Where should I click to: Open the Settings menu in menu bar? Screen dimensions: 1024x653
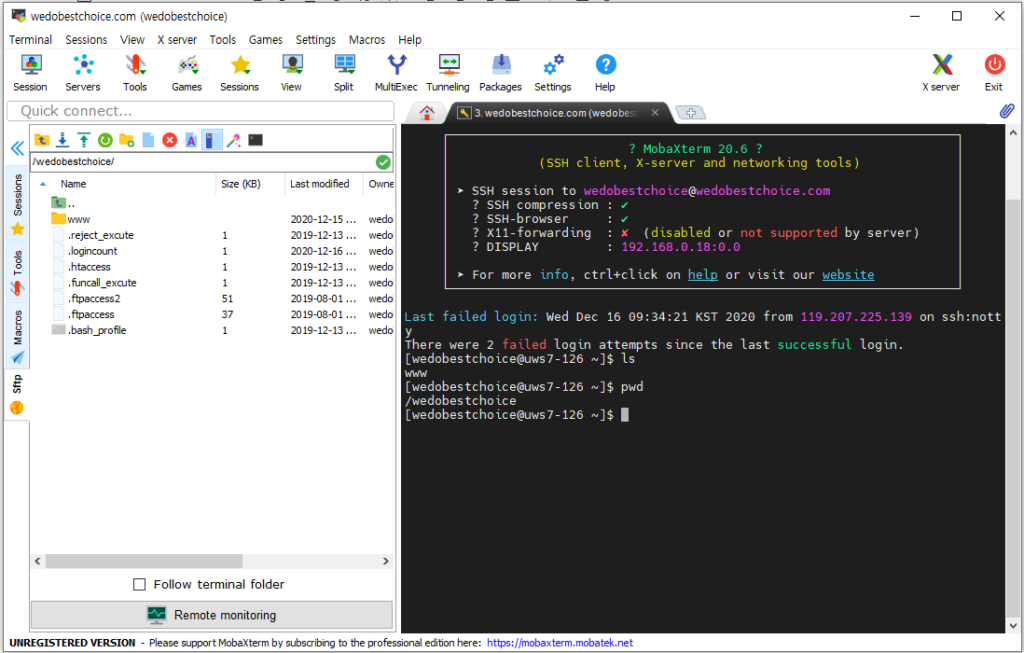click(315, 40)
